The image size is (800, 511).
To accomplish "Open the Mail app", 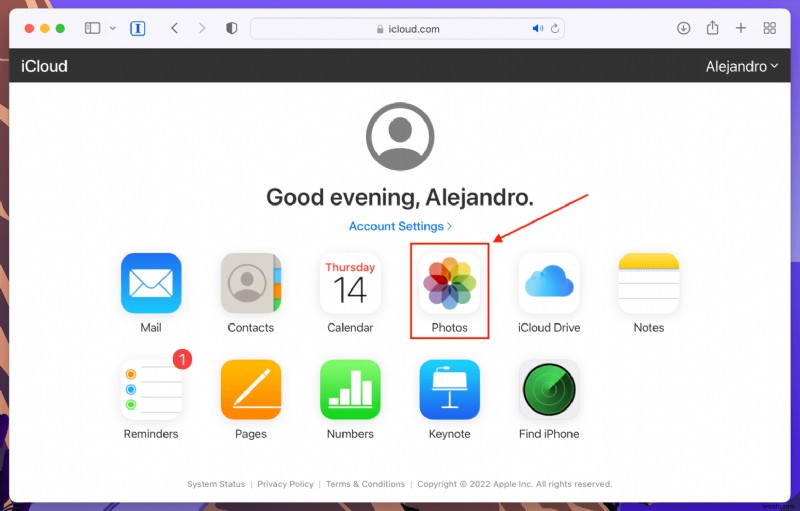I will [151, 284].
